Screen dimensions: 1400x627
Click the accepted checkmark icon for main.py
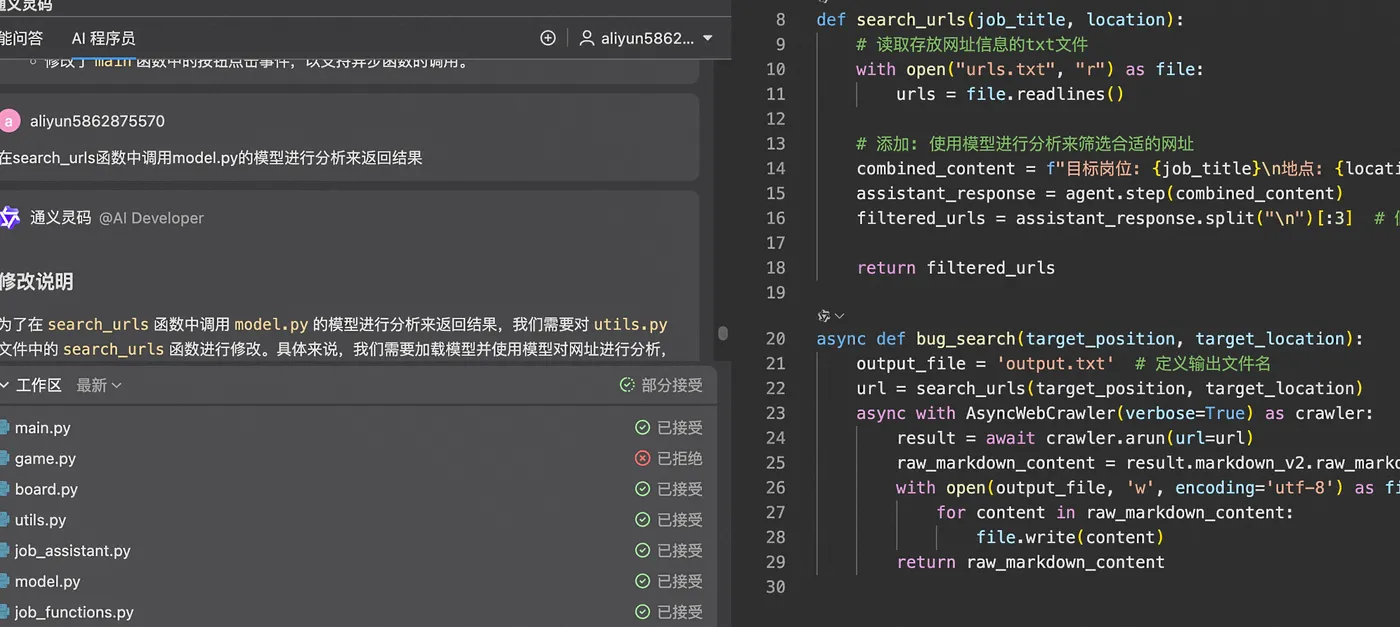pos(643,428)
